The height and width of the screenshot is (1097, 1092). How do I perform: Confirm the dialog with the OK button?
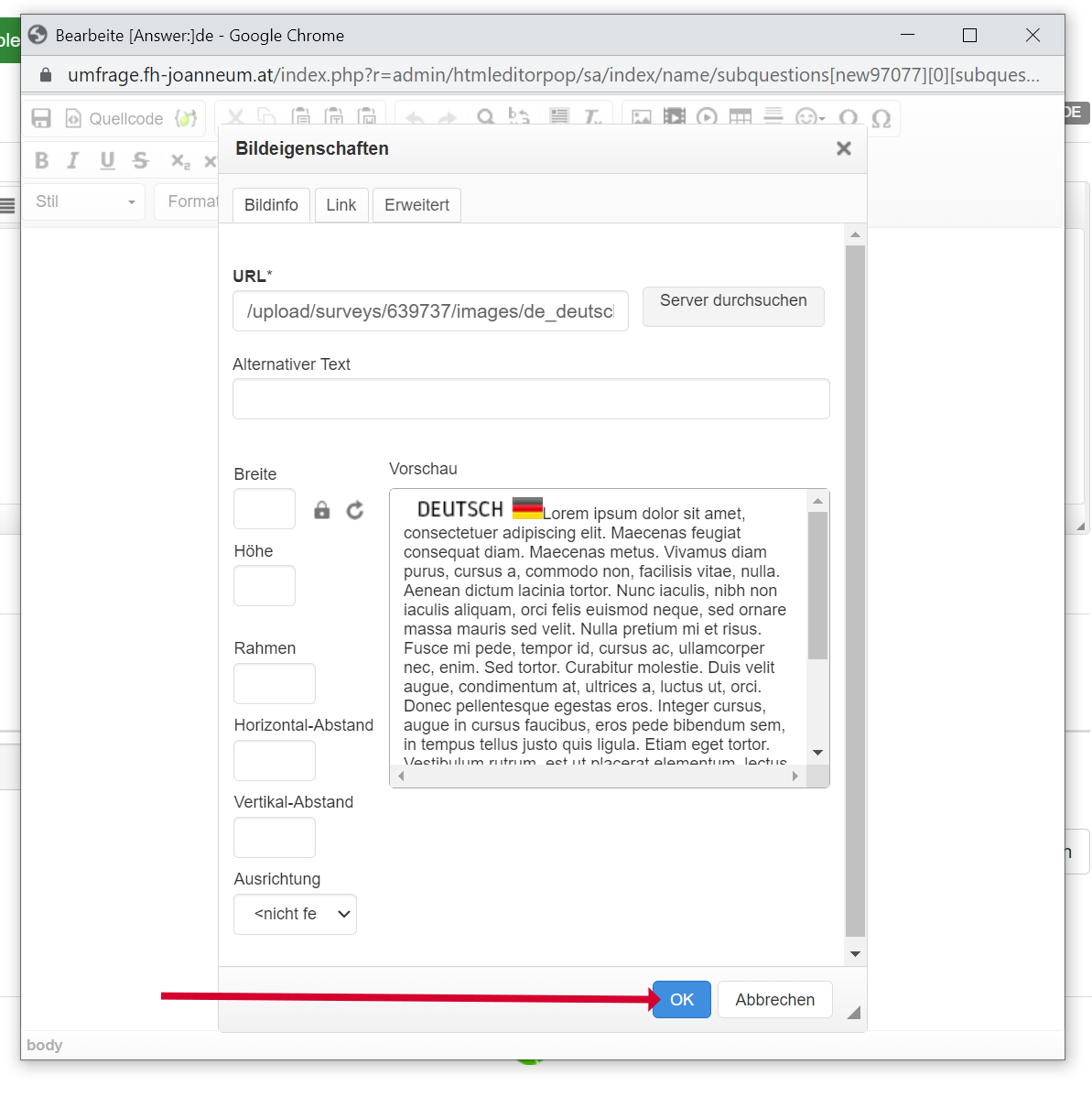[682, 1000]
